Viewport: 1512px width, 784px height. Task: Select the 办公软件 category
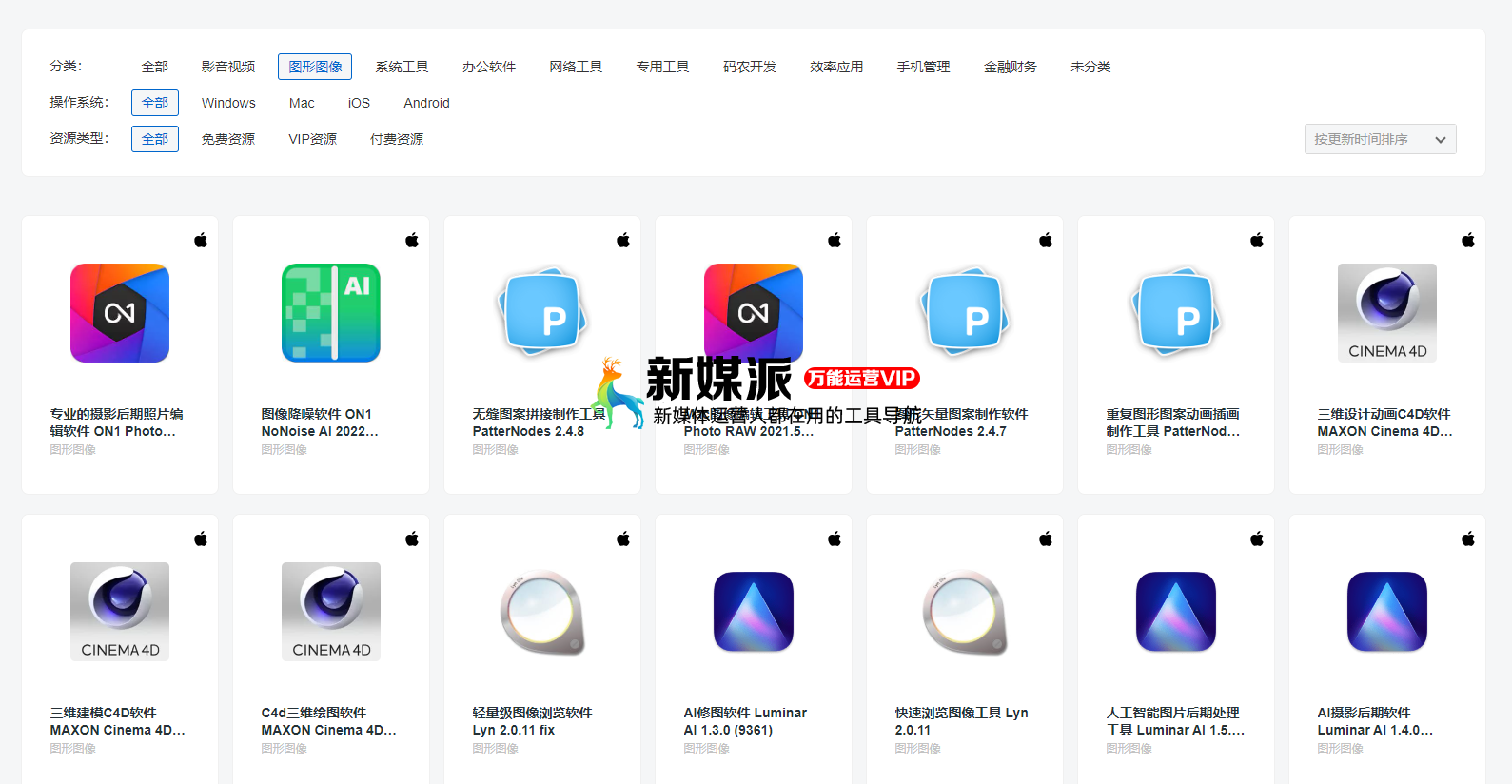pos(489,67)
